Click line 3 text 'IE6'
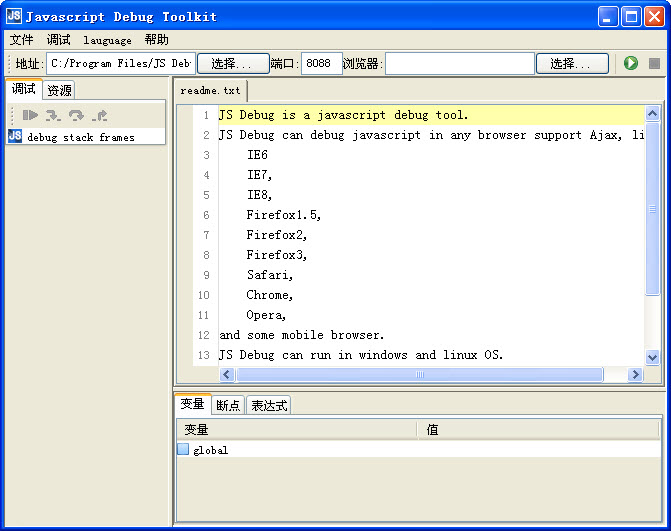 pyautogui.click(x=257, y=154)
